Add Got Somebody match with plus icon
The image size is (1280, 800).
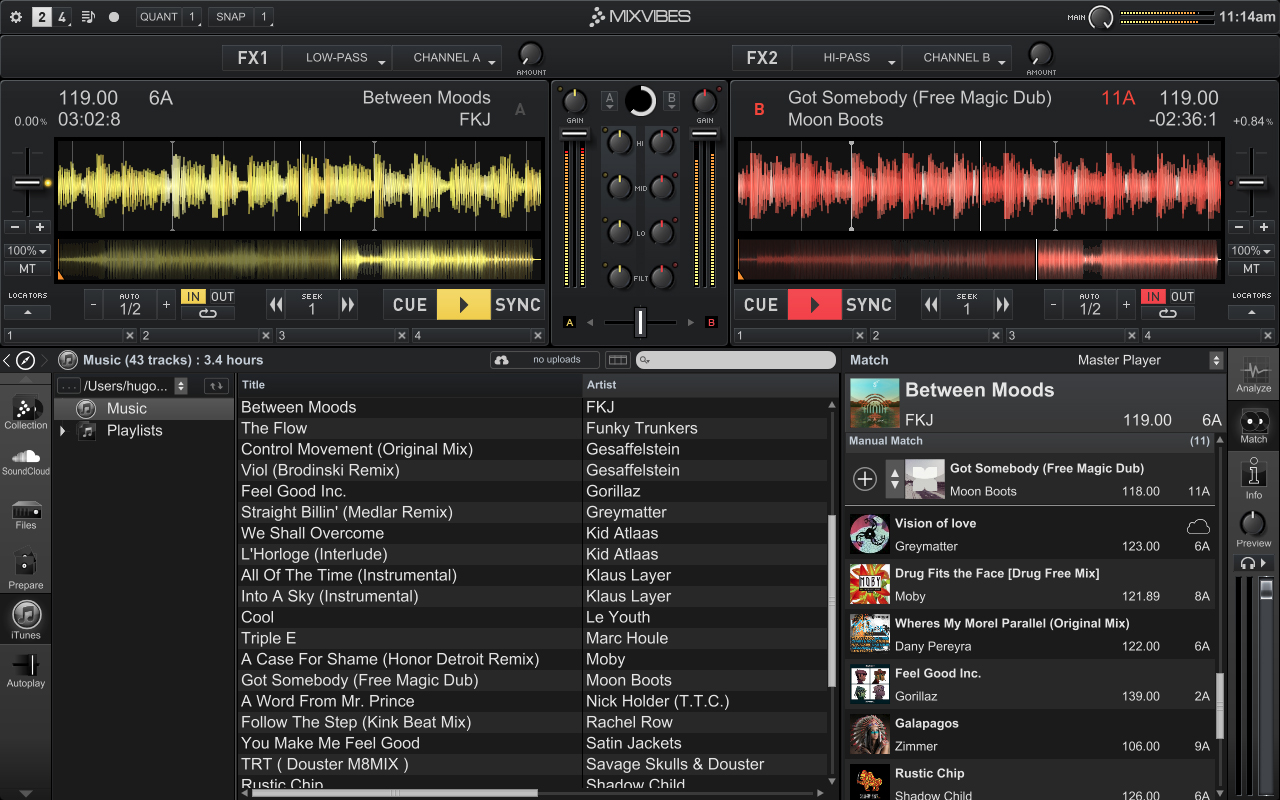point(865,479)
